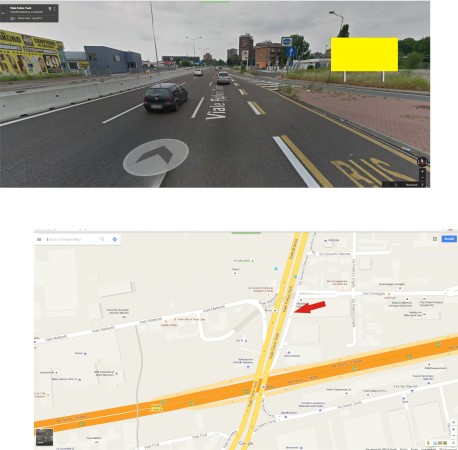Click the Pegman Street View icon
458x450 pixels.
428,443
